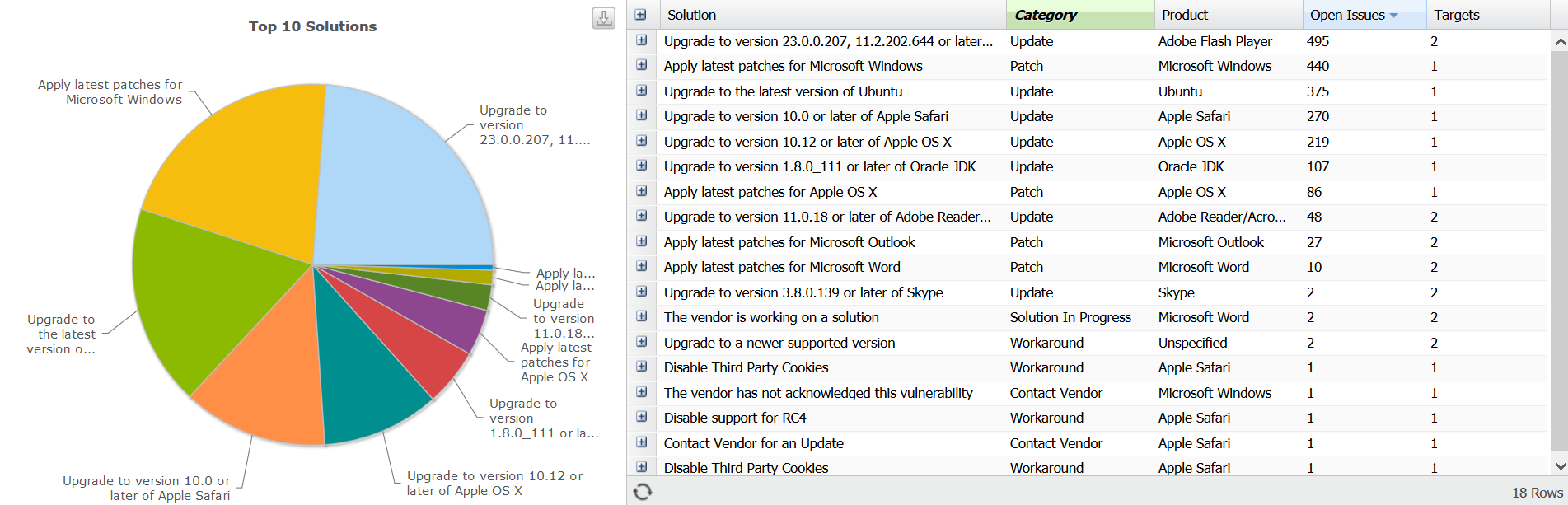Viewport: 1568px width, 505px height.
Task: Open the Contact Vendor for an Update solution
Action: click(753, 443)
